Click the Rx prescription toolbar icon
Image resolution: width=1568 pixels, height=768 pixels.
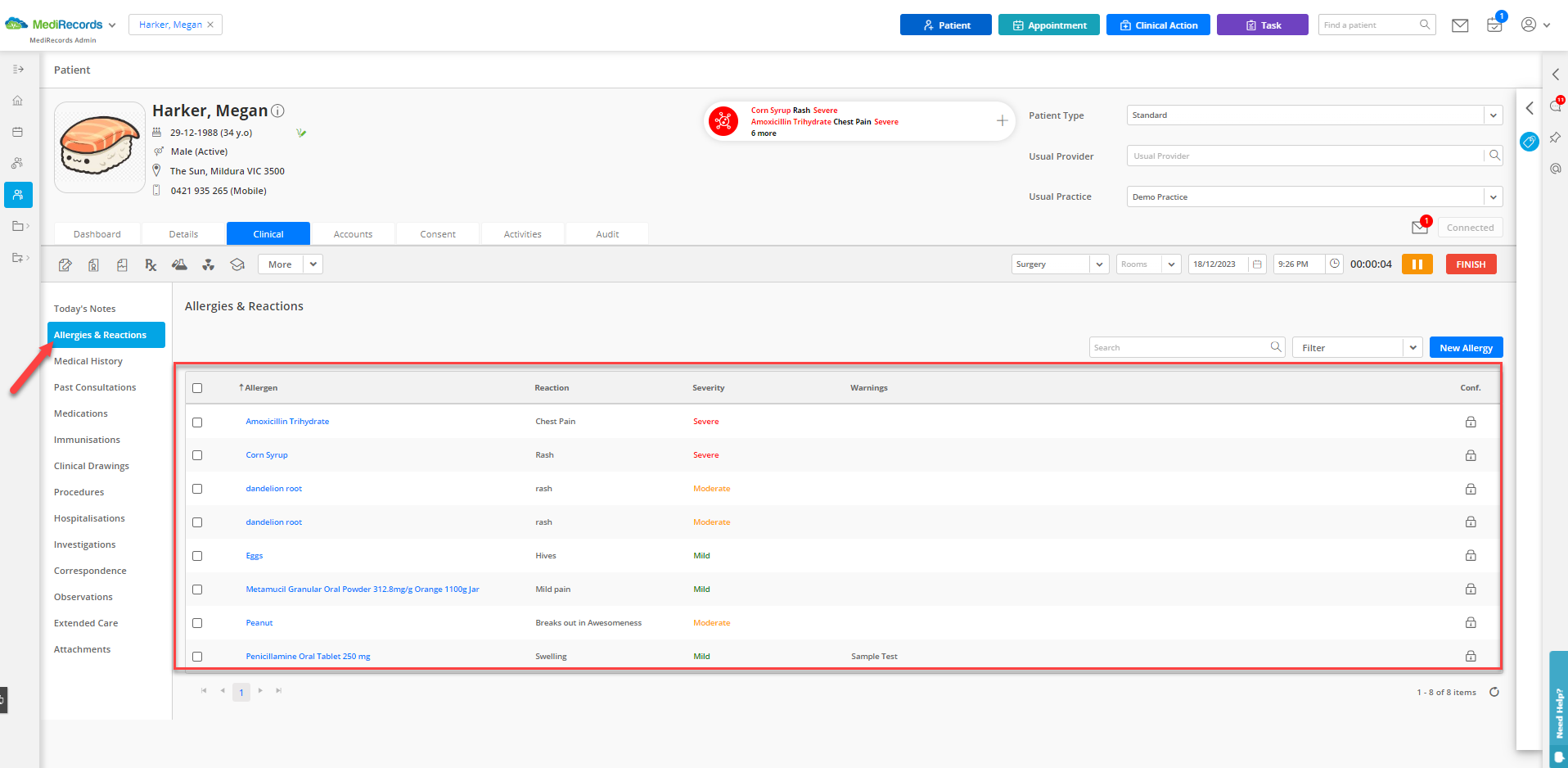[151, 264]
